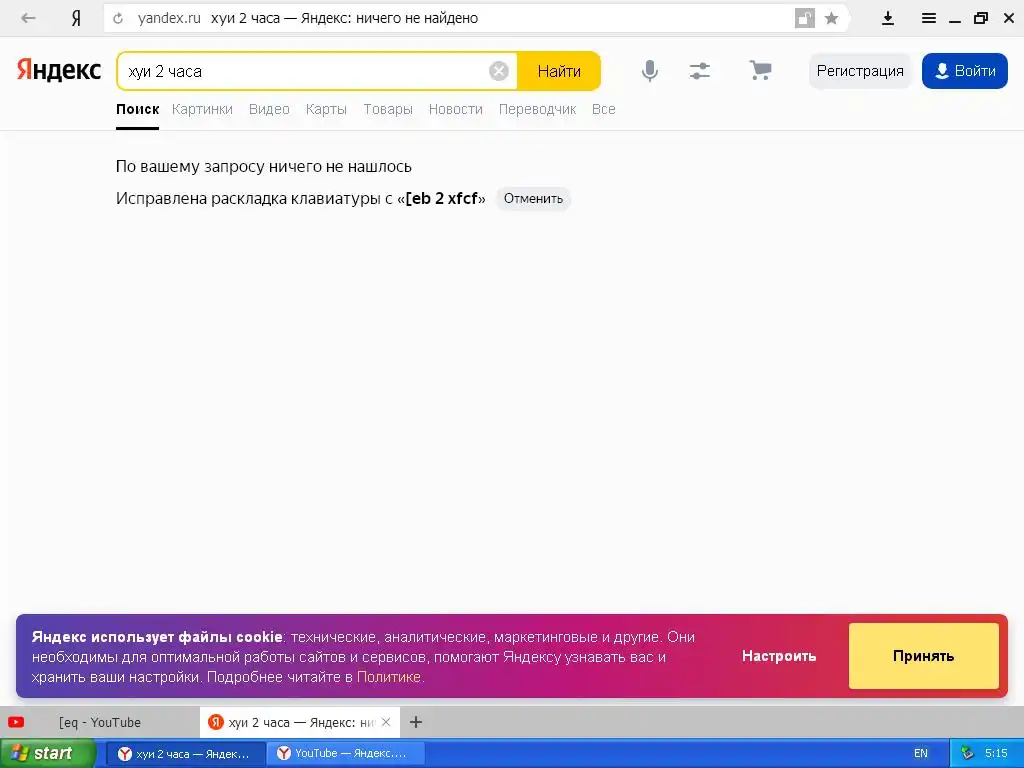Viewport: 1024px width, 768px height.
Task: Start voice search with microphone icon
Action: (x=650, y=71)
